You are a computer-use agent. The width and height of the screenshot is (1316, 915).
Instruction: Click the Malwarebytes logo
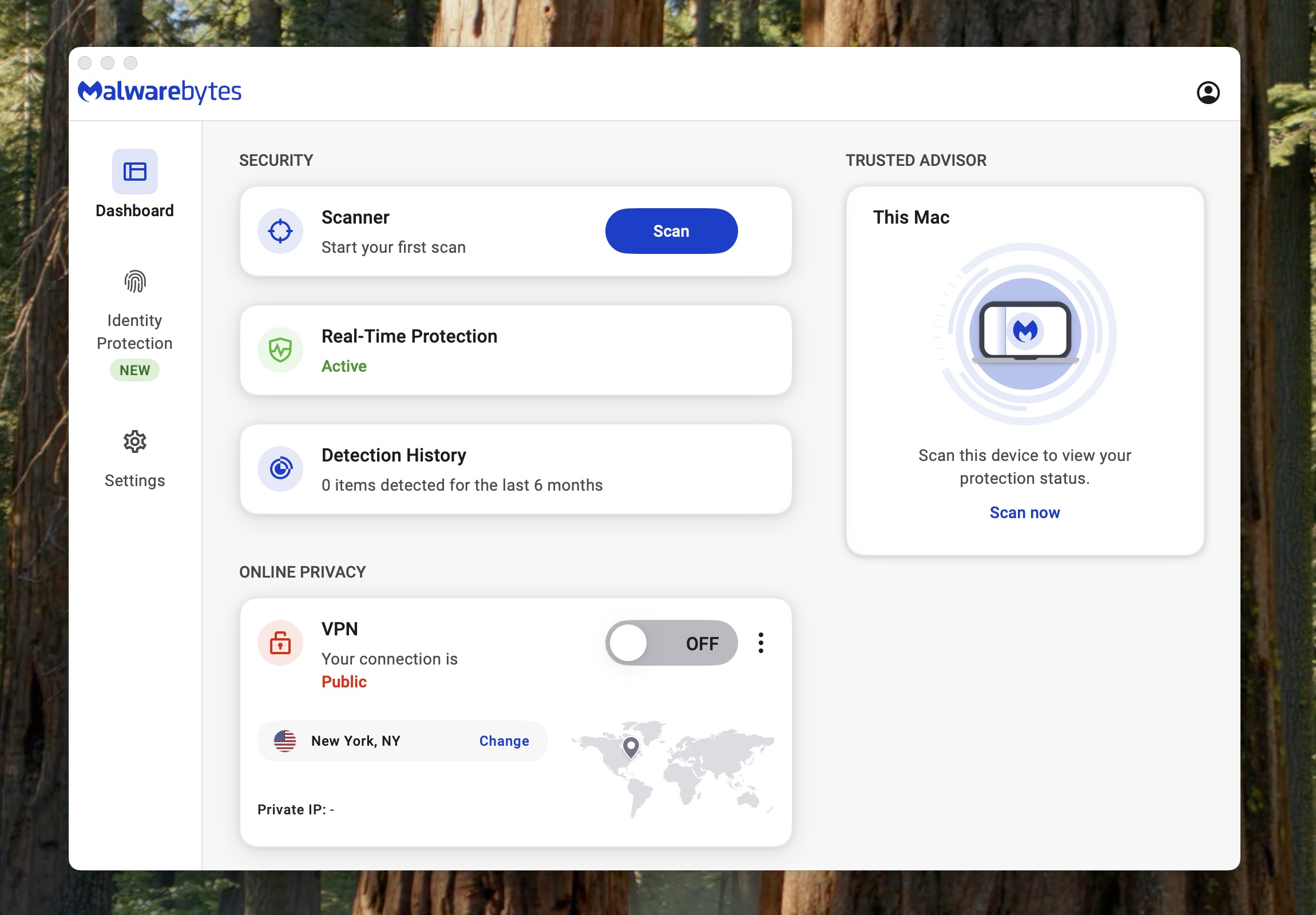(160, 90)
